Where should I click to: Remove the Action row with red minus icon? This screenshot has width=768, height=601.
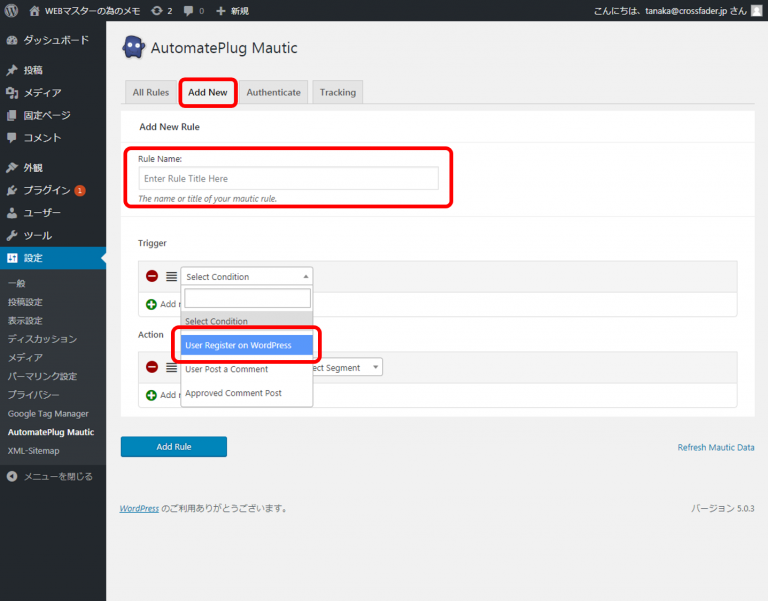point(152,367)
